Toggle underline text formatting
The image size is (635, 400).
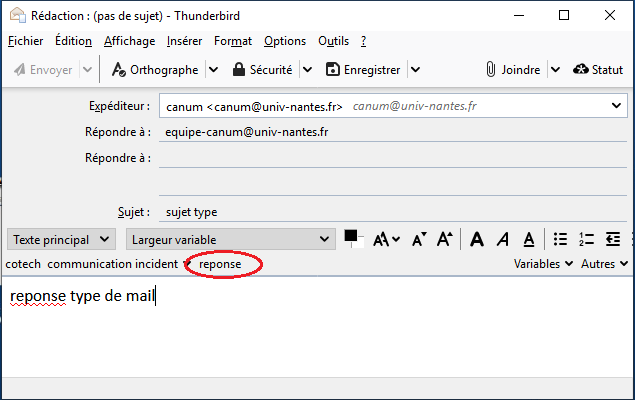(529, 240)
